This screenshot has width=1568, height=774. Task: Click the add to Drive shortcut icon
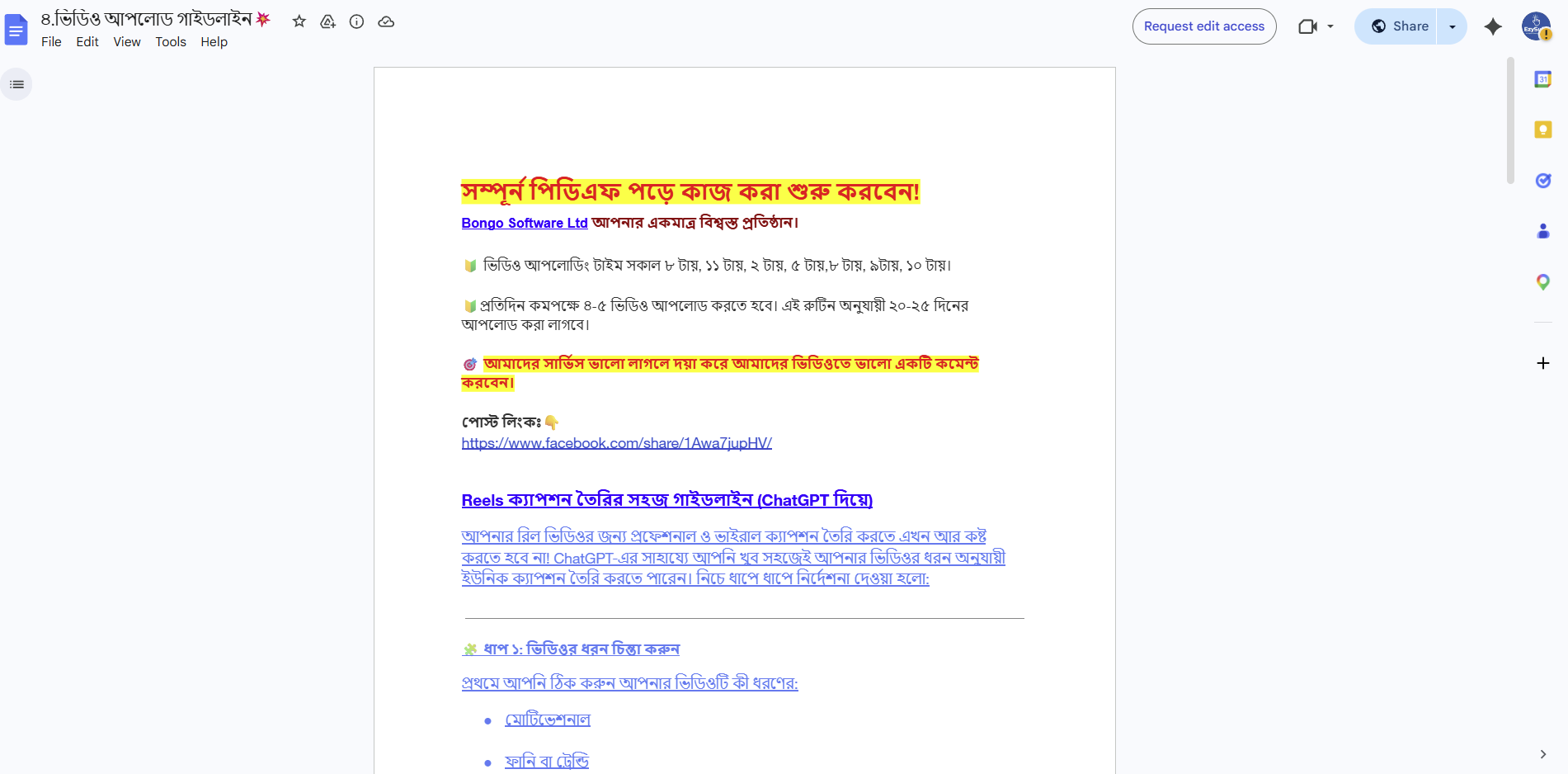(x=328, y=21)
